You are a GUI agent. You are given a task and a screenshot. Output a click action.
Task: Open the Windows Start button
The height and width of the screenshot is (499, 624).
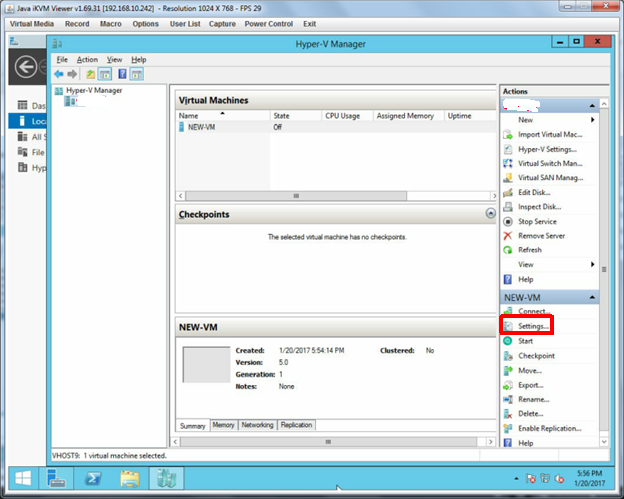23,478
